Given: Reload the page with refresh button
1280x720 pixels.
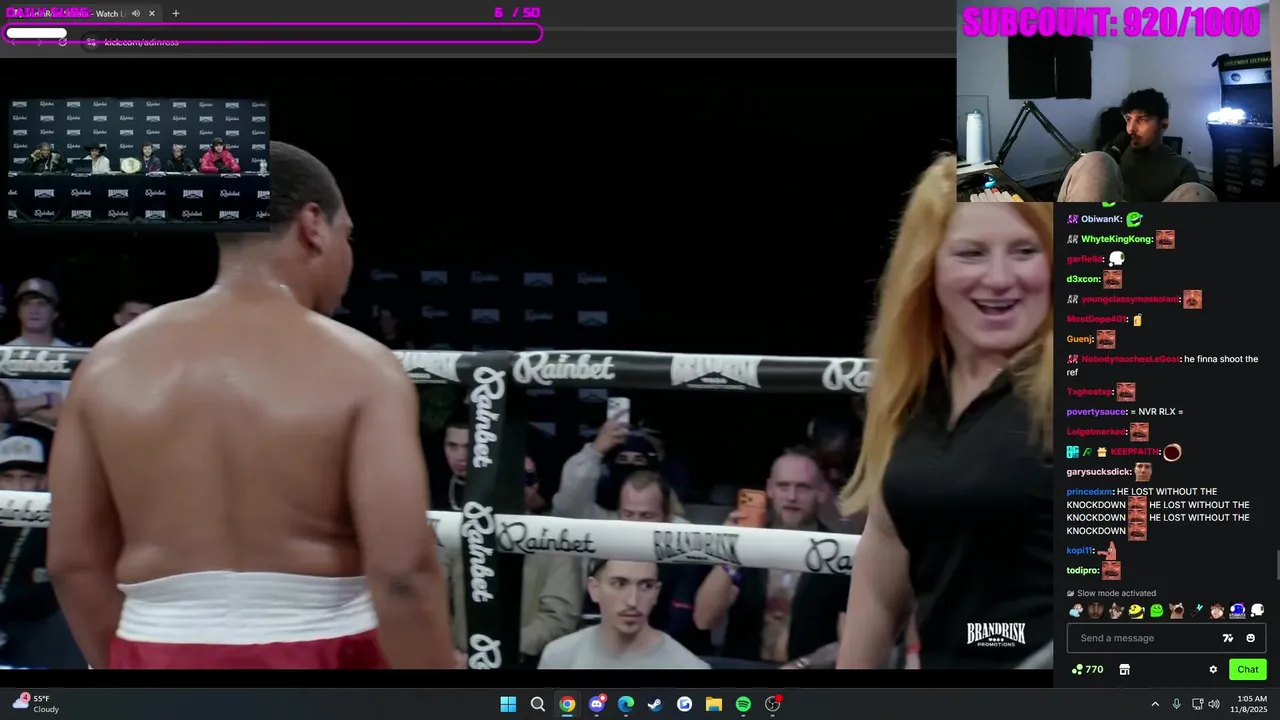Looking at the screenshot, I should click(x=62, y=42).
